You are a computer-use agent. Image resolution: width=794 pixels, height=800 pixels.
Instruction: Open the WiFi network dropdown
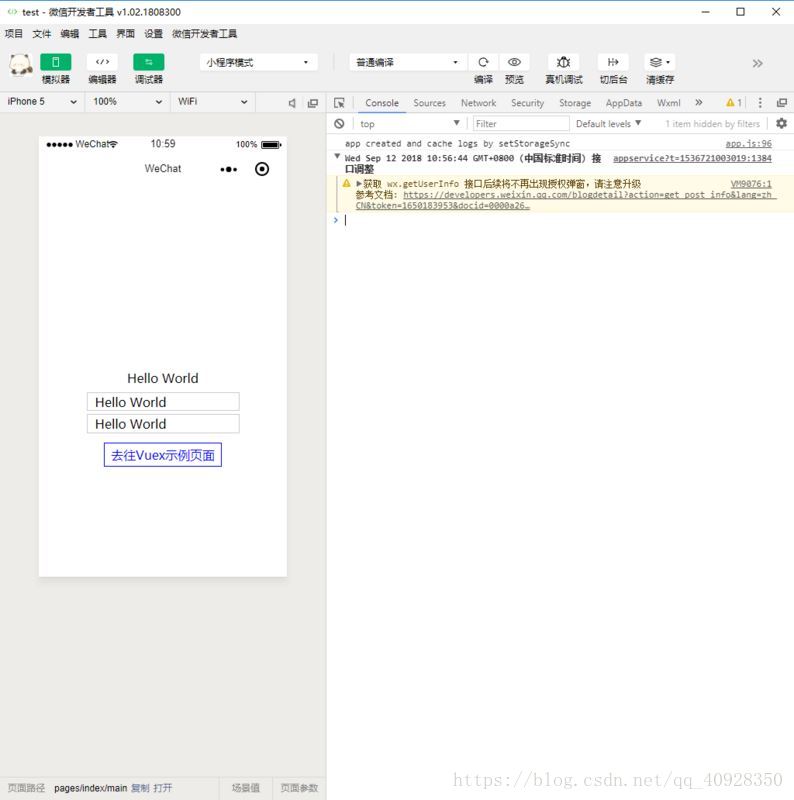(x=212, y=102)
